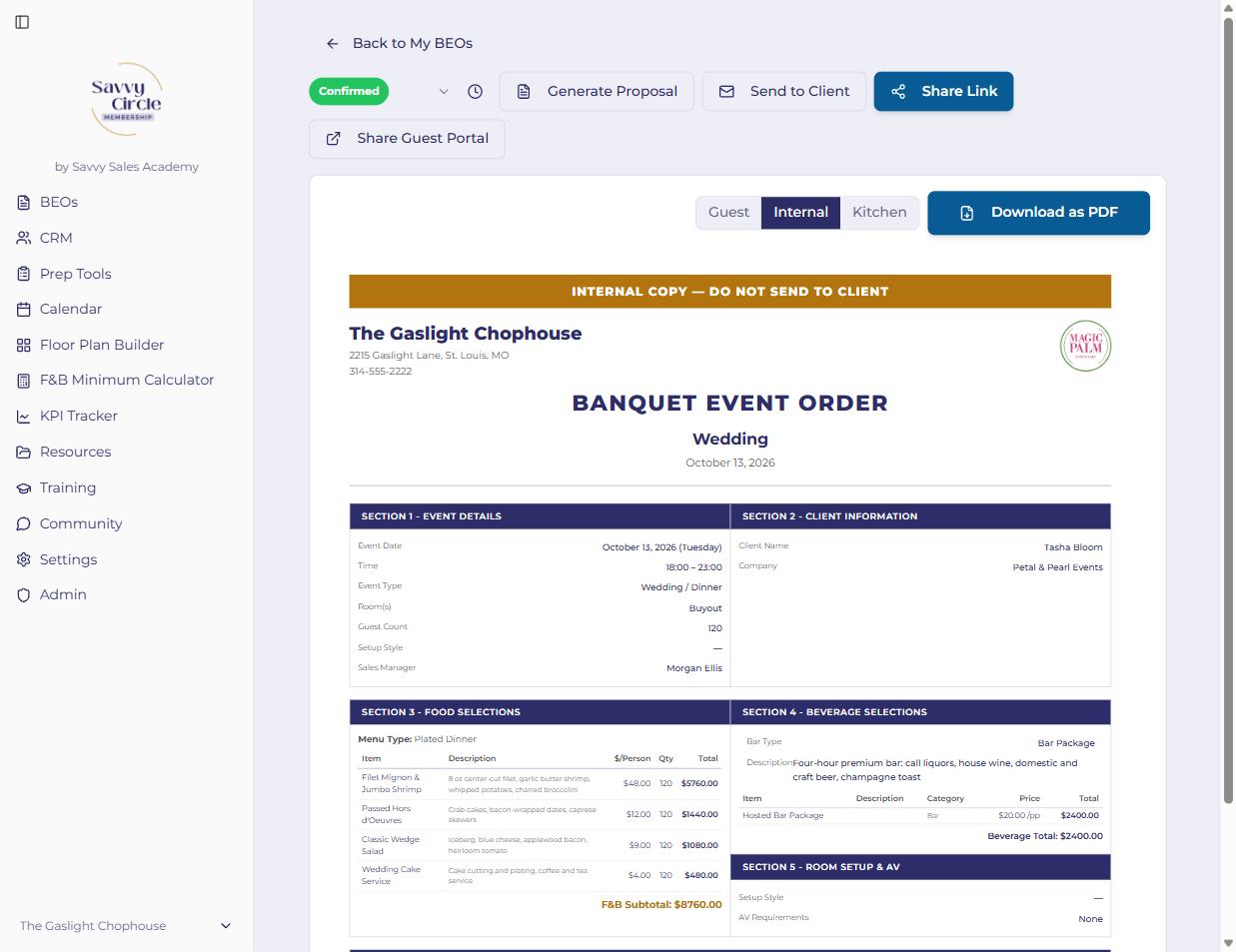Screen dimensions: 1236x952
Task: Click the page vertical scrollbar thumb
Action: click(x=1229, y=410)
